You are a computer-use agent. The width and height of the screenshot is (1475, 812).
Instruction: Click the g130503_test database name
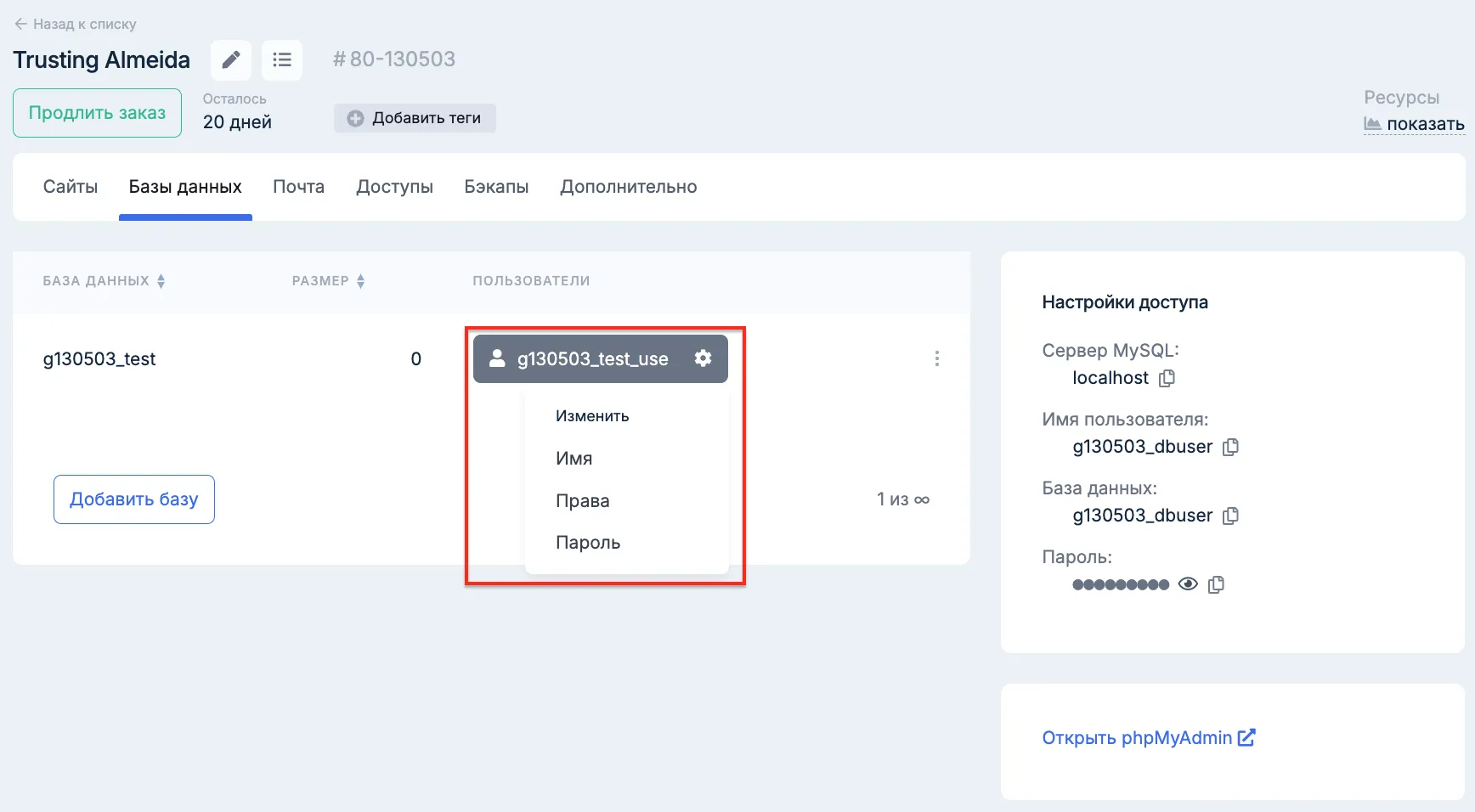[x=99, y=358]
